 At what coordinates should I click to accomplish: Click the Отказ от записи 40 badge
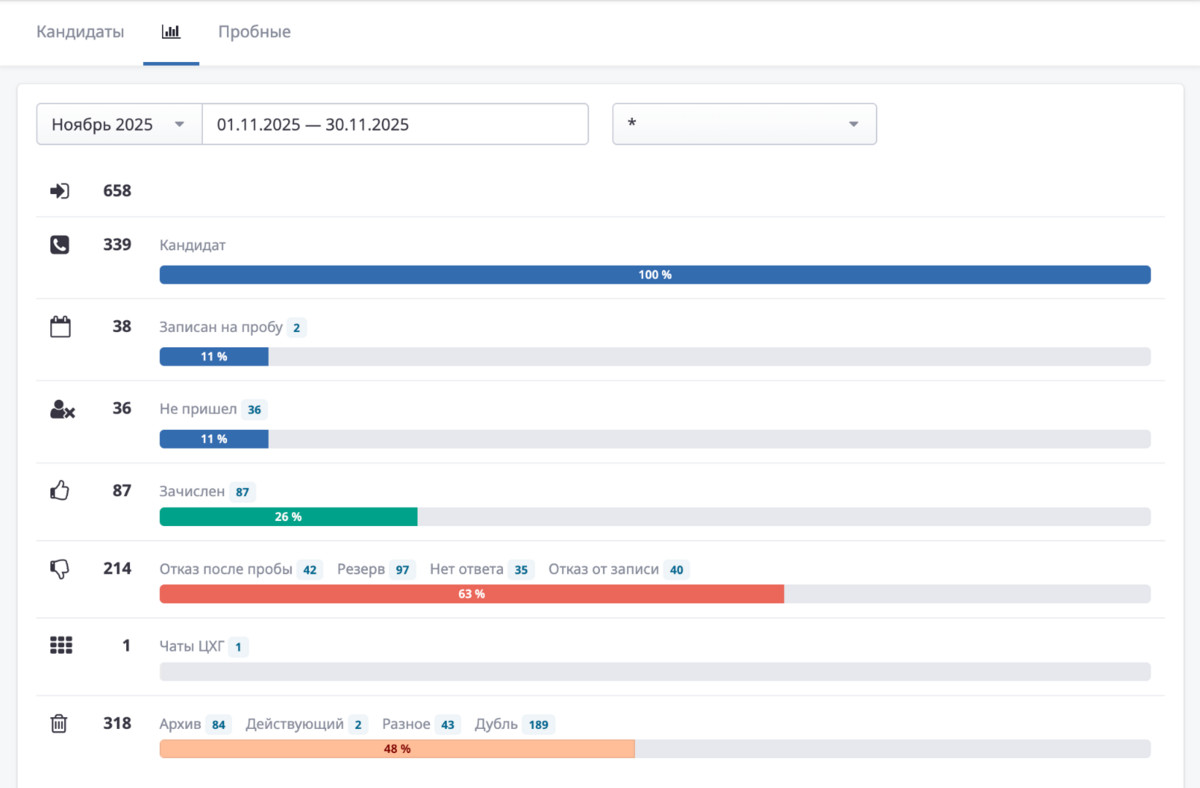pos(676,570)
